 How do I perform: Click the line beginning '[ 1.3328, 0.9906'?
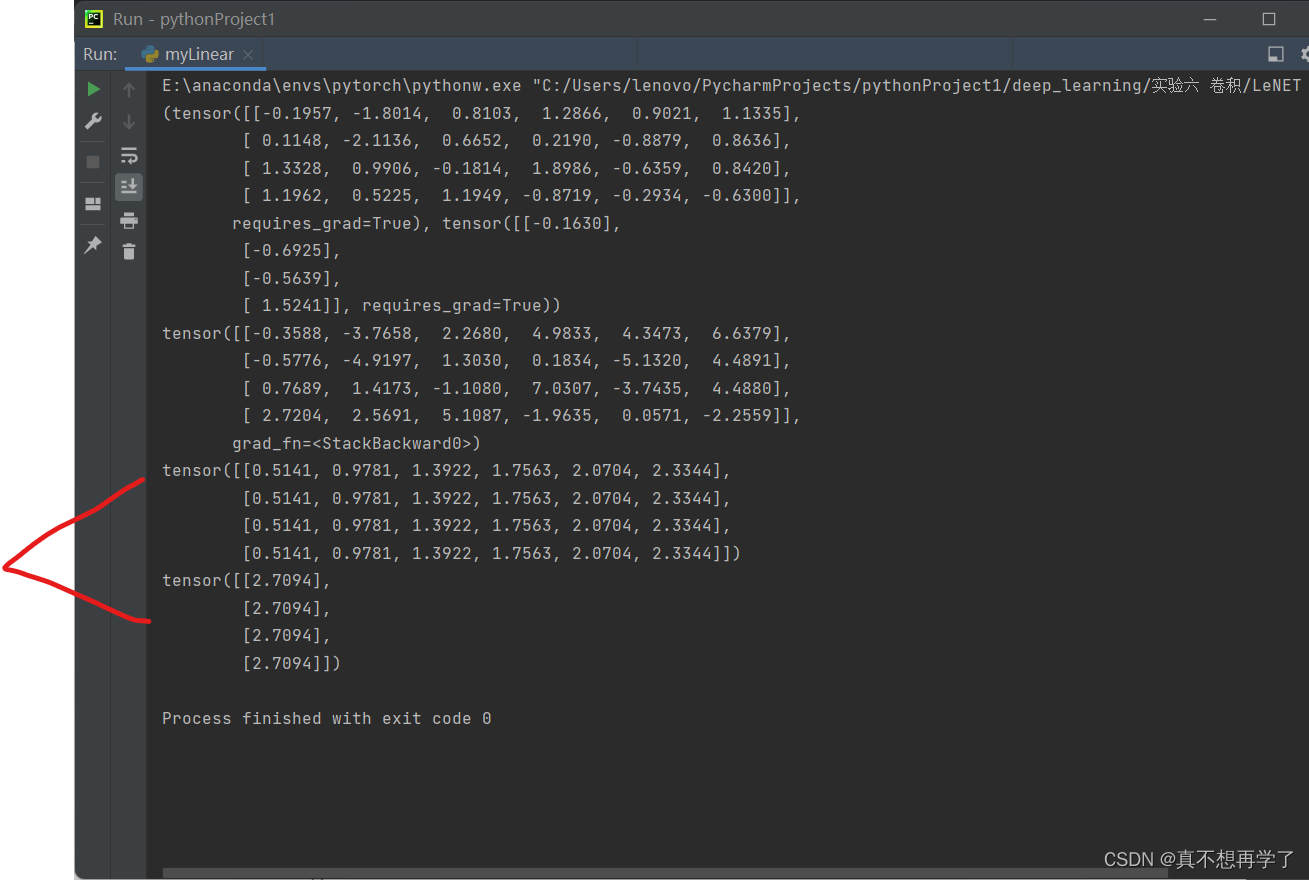tap(517, 168)
